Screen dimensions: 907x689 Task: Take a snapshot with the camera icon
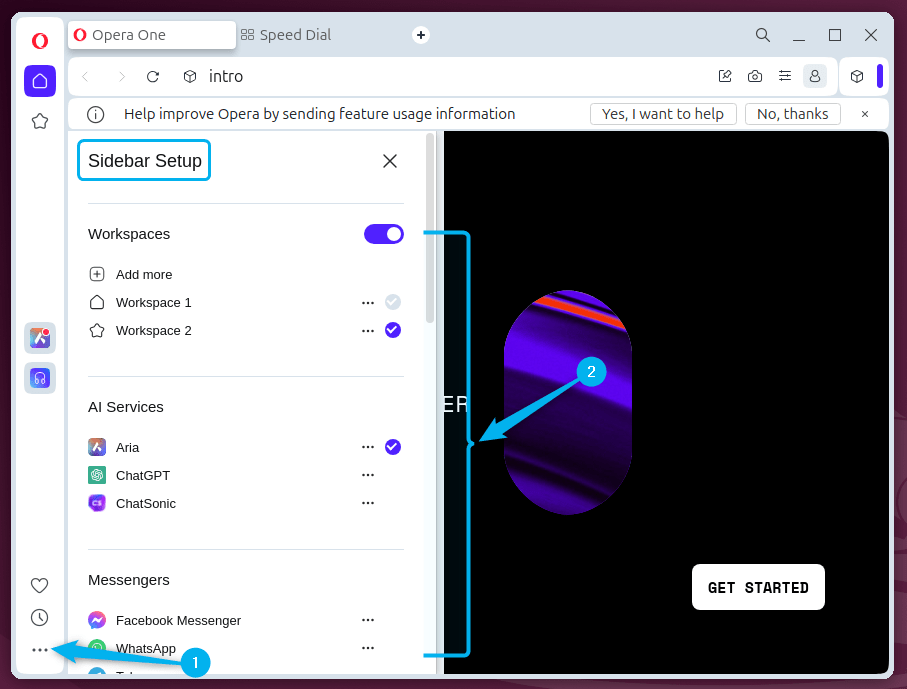(755, 77)
